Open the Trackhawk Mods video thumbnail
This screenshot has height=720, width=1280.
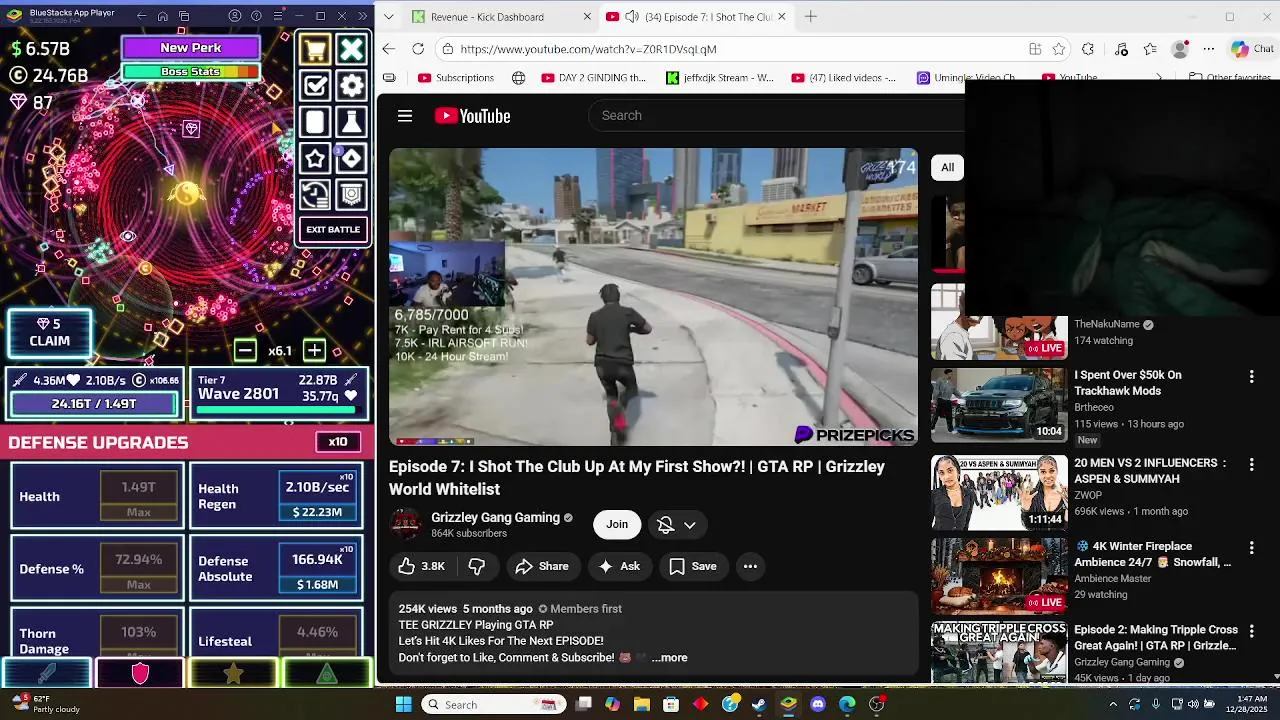click(x=999, y=405)
